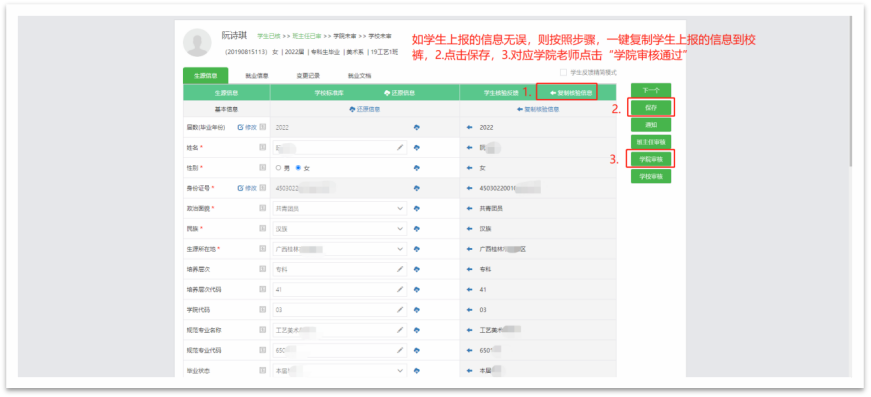This screenshot has height=397, width=871.
Task: Select the 女 radio button
Action: click(298, 168)
